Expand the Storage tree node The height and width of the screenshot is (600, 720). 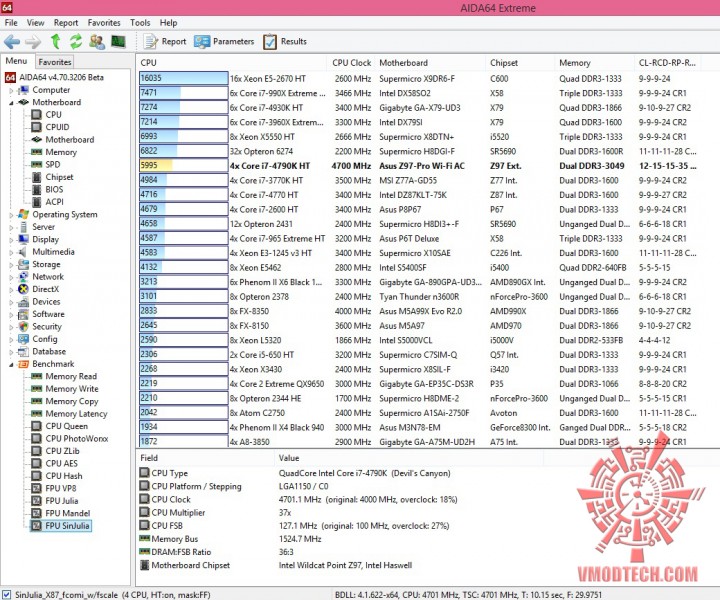tap(11, 265)
